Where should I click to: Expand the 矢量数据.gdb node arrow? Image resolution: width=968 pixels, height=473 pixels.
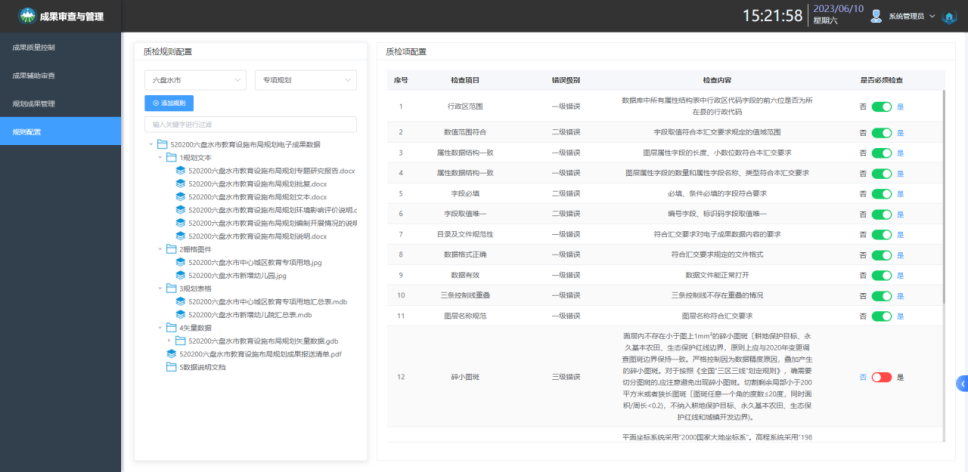tap(169, 341)
